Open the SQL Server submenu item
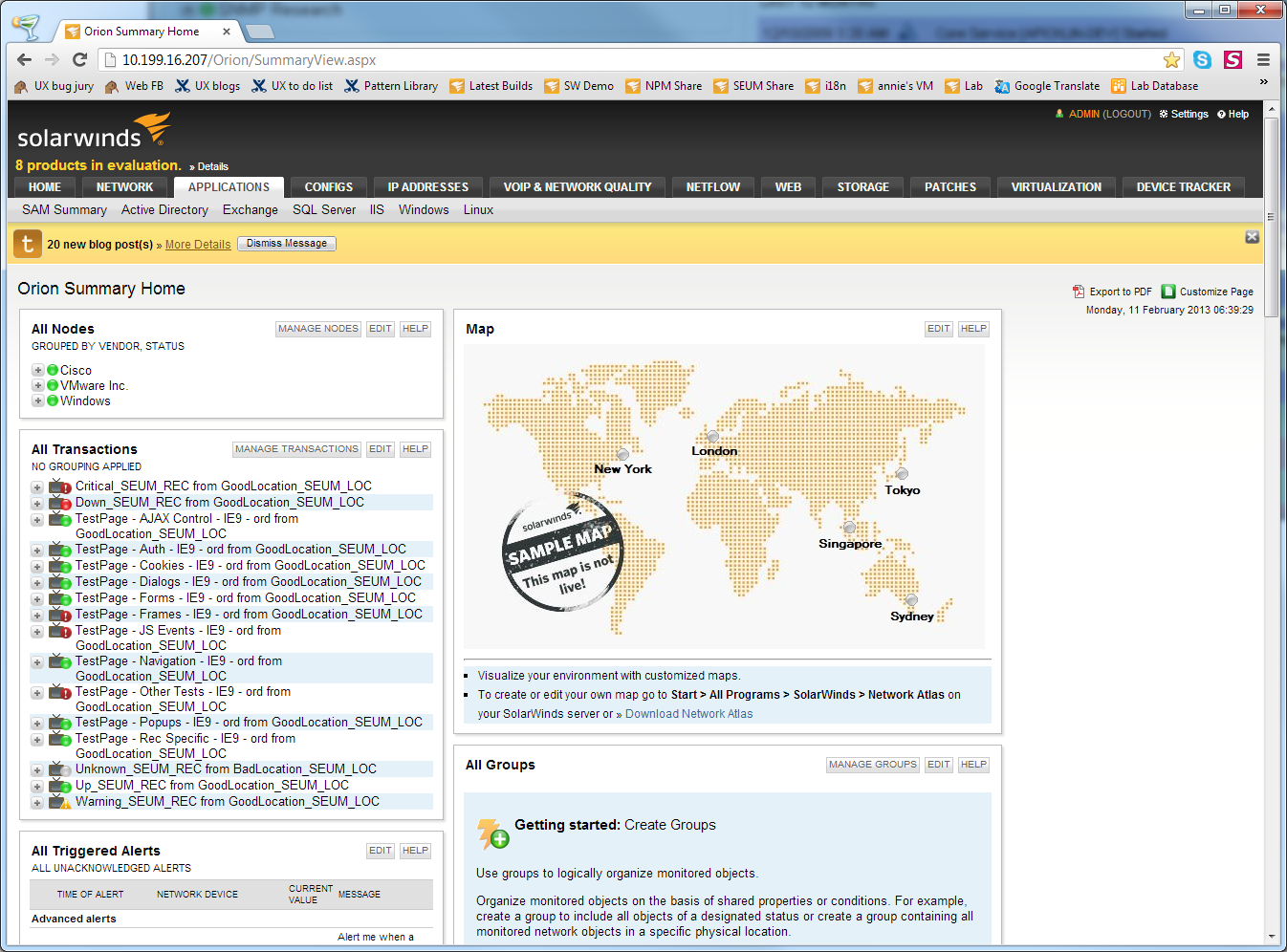1287x952 pixels. coord(324,210)
